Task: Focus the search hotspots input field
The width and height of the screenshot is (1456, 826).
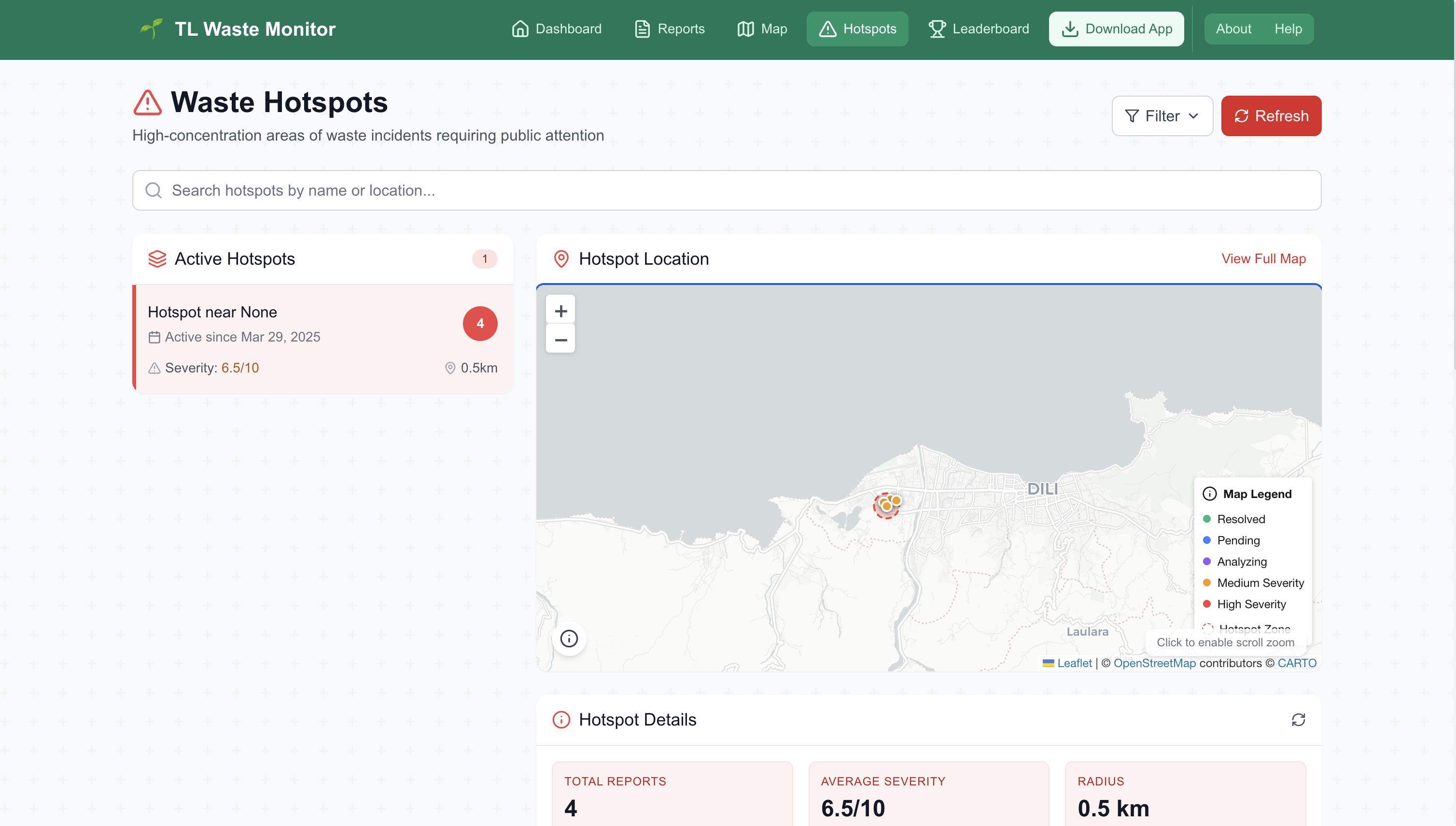Action: tap(726, 190)
